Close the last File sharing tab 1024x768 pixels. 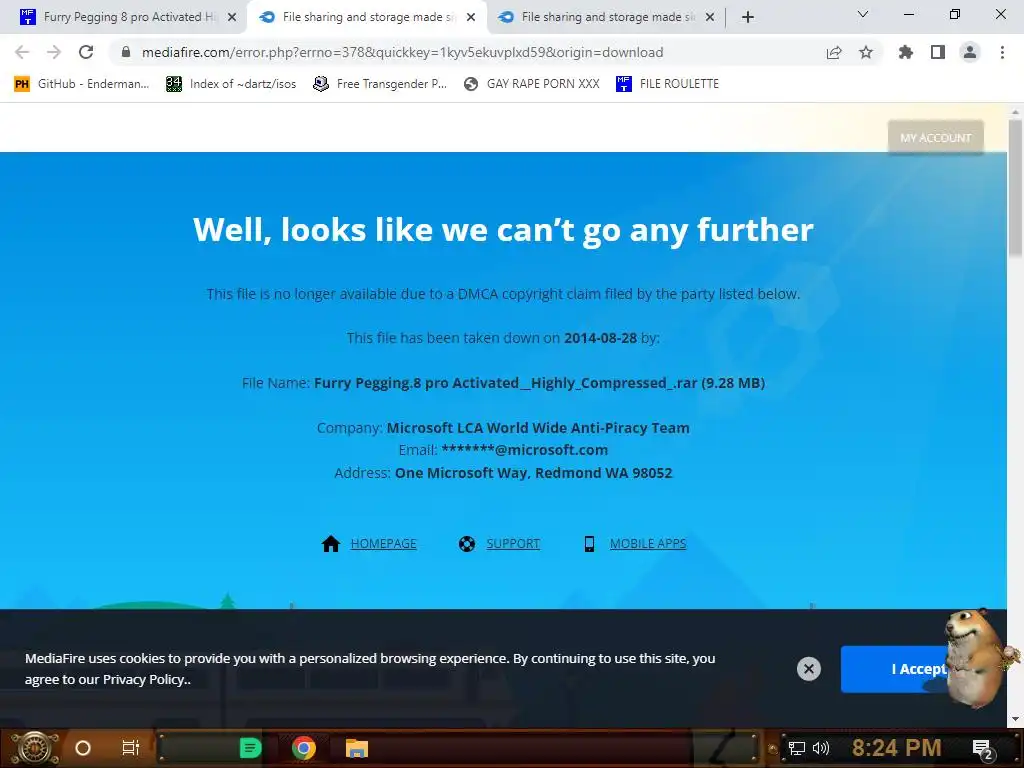(710, 18)
